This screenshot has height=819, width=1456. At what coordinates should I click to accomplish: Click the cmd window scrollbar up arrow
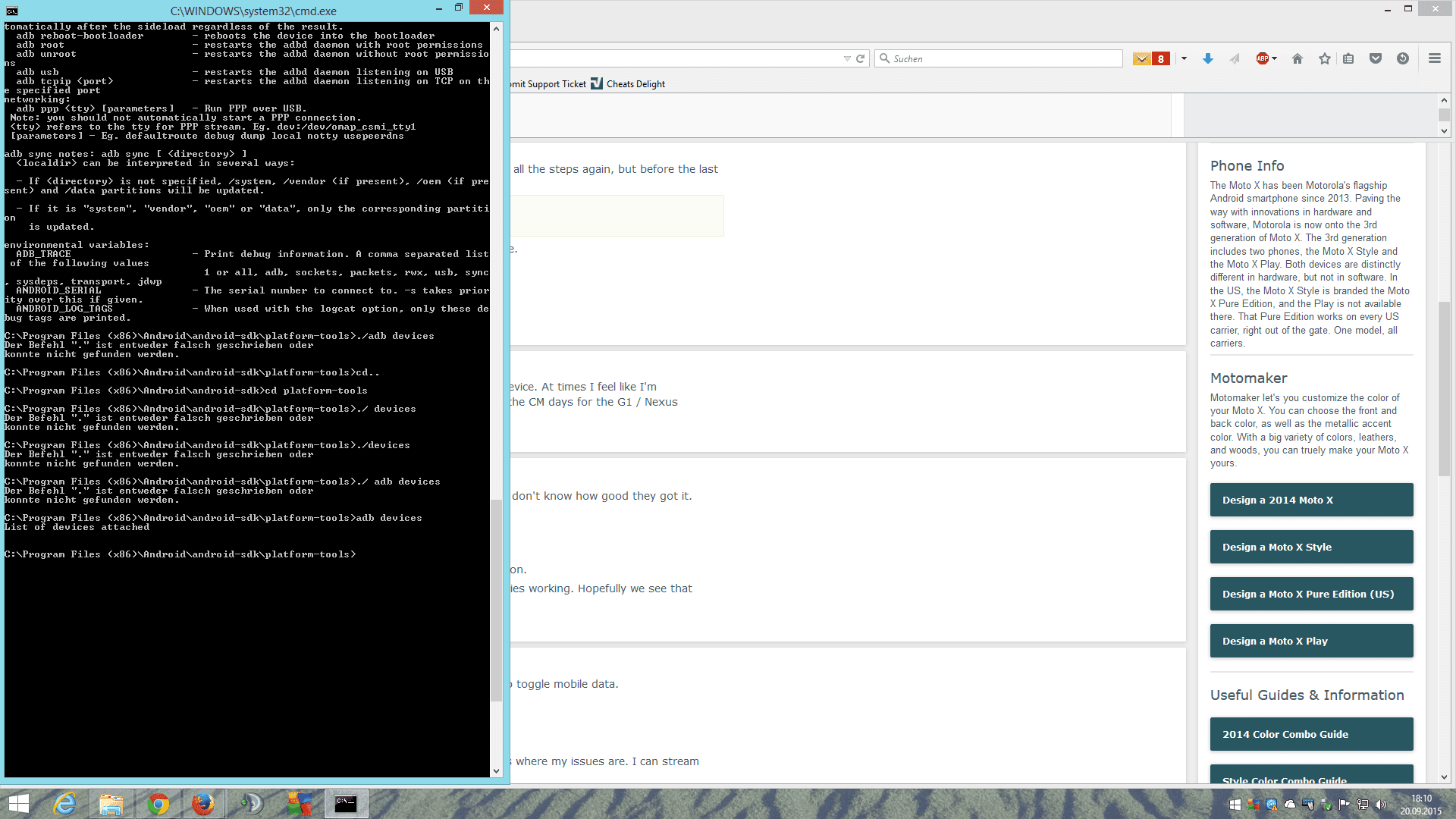point(497,28)
